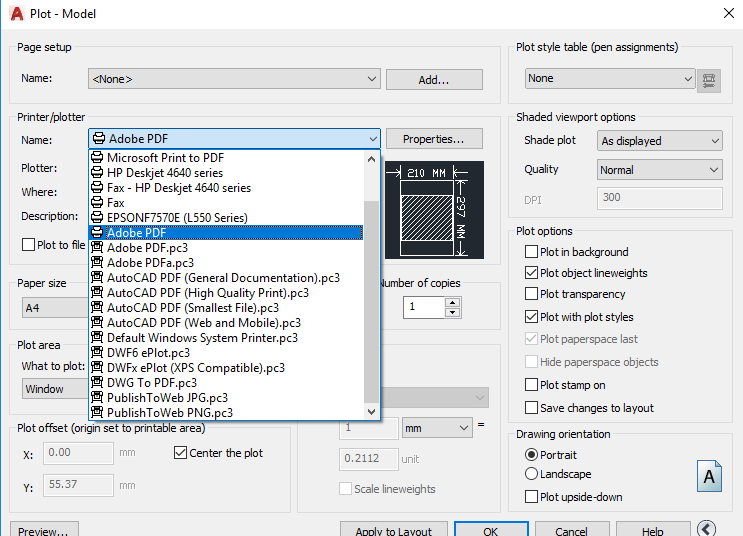Open A4 paper size dropdown
This screenshot has height=536, width=743.
pyautogui.click(x=55, y=308)
